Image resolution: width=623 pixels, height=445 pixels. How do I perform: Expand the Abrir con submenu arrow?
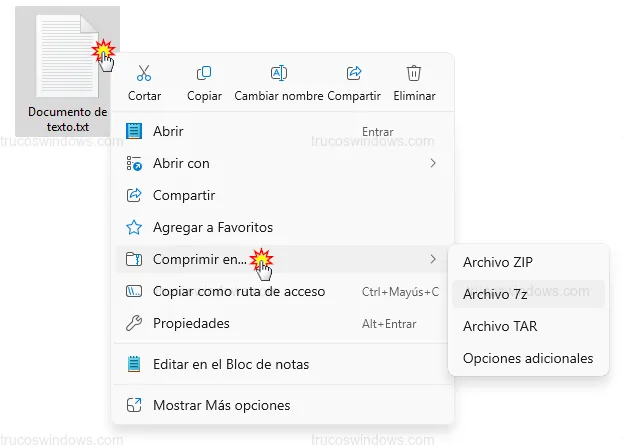[433, 163]
